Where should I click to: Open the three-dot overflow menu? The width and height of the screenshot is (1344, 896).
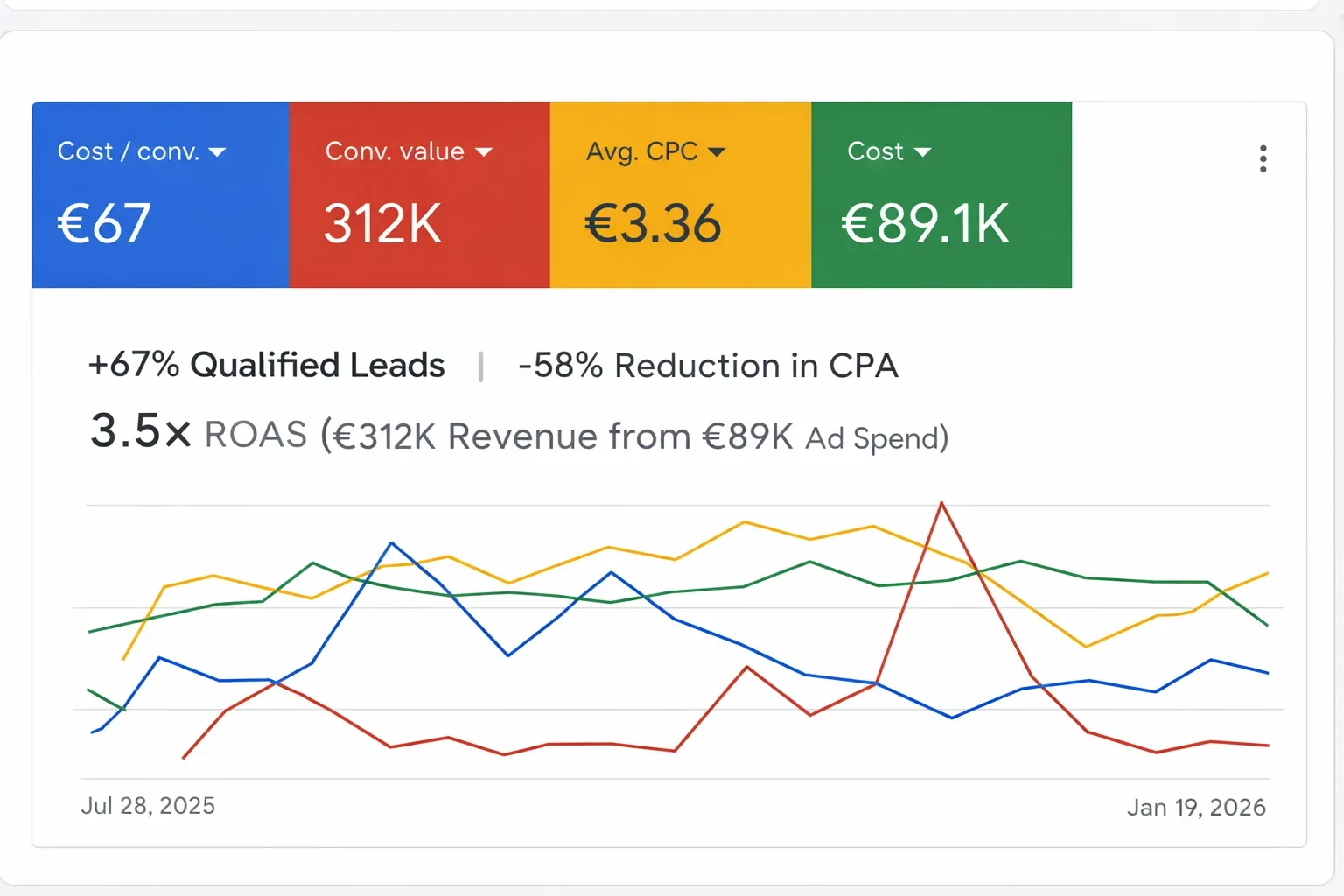(1263, 158)
